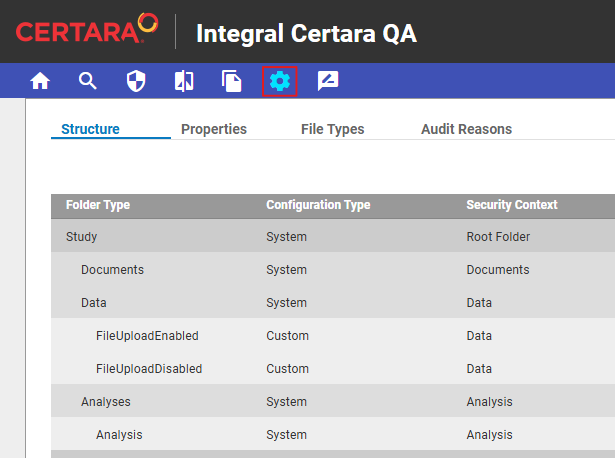The height and width of the screenshot is (458, 615).
Task: Select the Study folder row
Action: tap(333, 236)
